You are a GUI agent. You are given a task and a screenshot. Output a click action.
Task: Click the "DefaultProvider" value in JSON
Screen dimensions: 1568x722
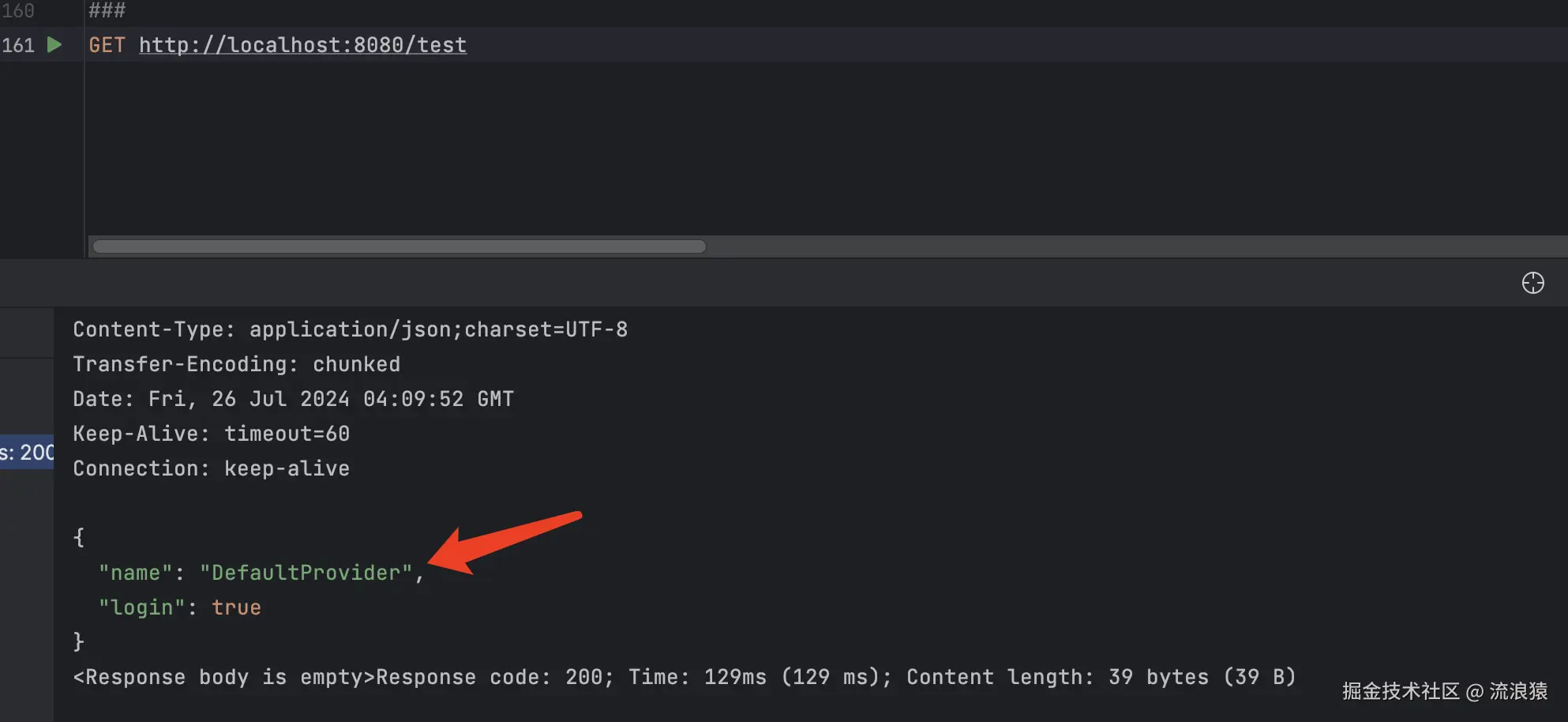[306, 573]
